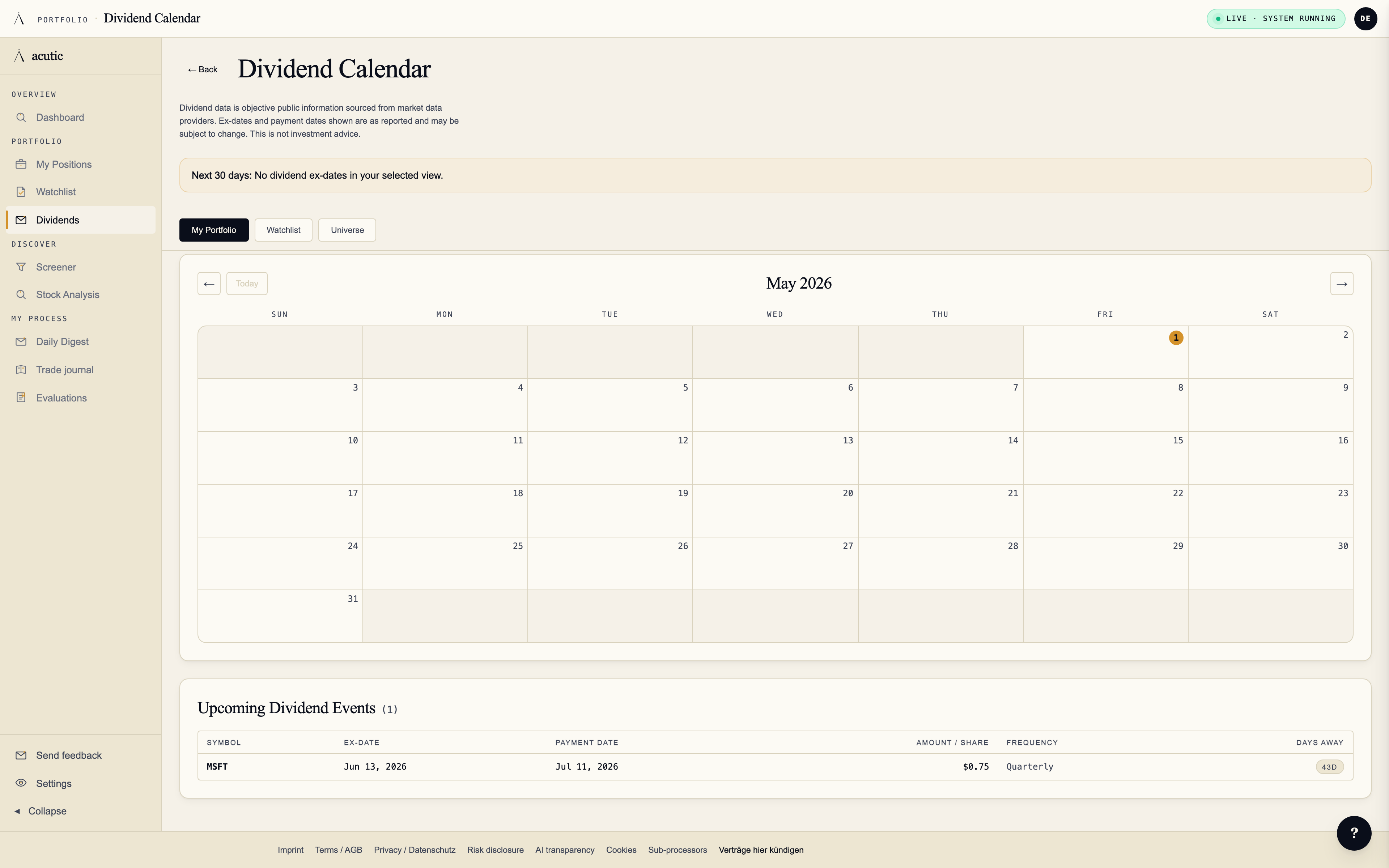Open Privacy / Datenschutz link
Viewport: 1389px width, 868px height.
(415, 850)
